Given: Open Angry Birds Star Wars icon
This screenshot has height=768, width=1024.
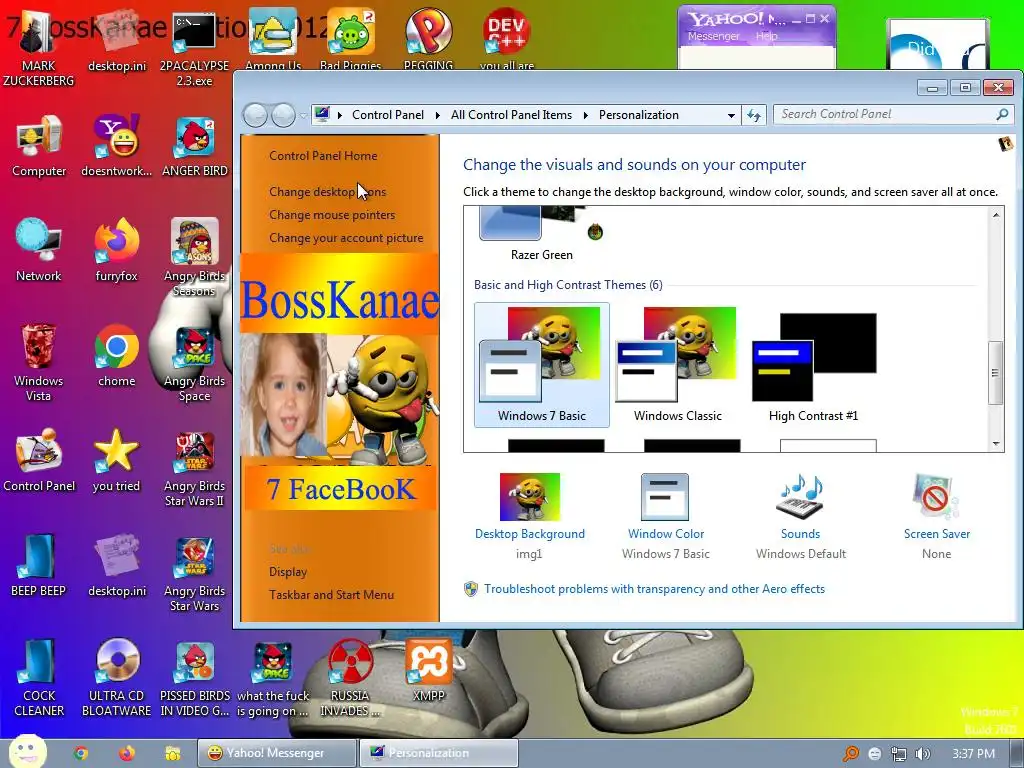Looking at the screenshot, I should point(195,573).
